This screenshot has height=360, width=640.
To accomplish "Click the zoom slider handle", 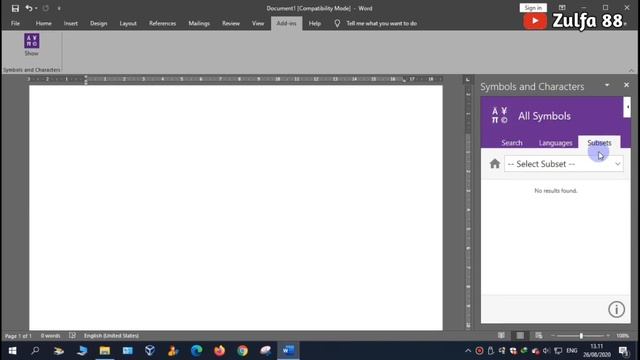I will click(x=581, y=336).
